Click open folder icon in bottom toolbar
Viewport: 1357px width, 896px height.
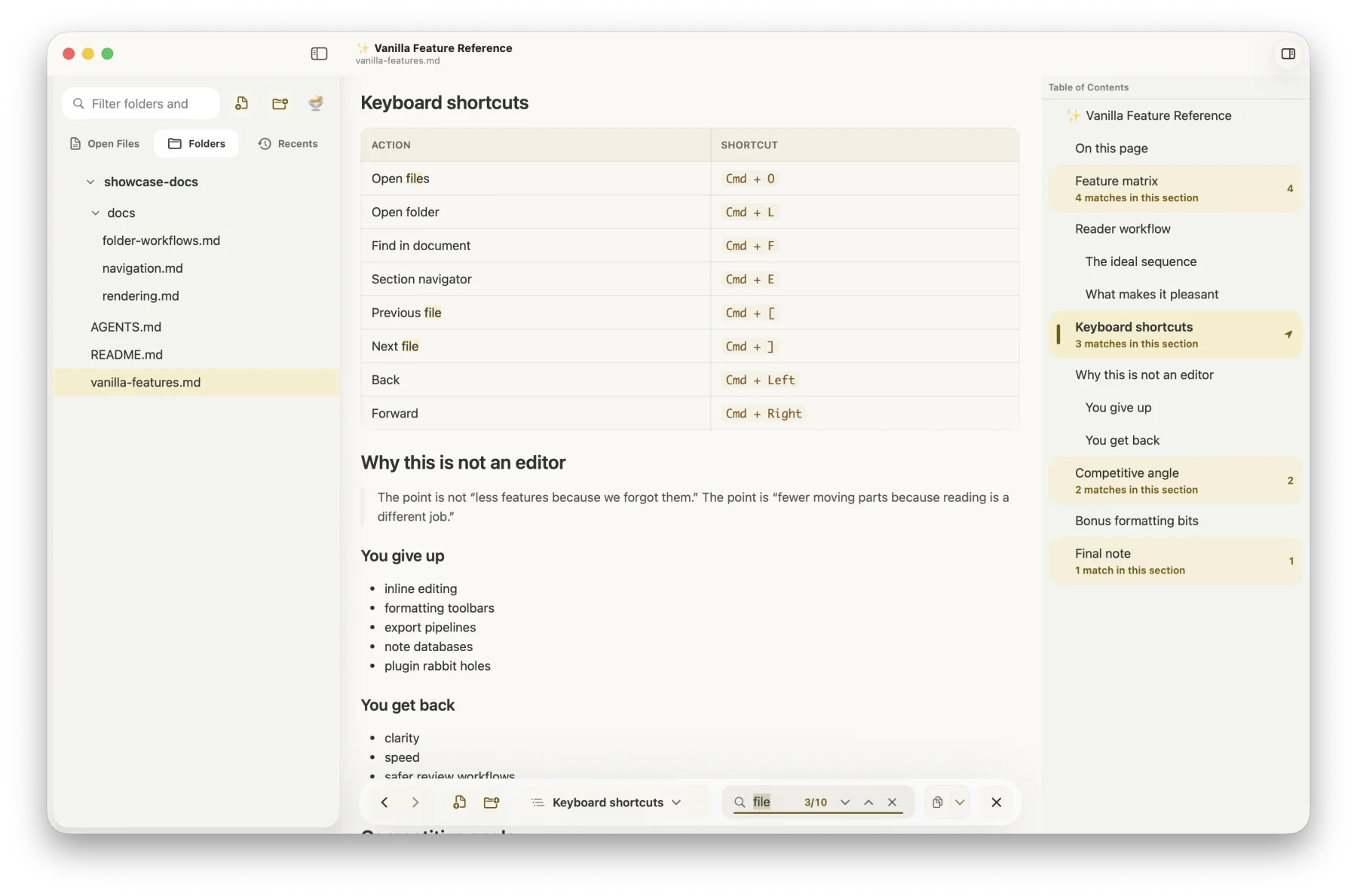(x=492, y=803)
